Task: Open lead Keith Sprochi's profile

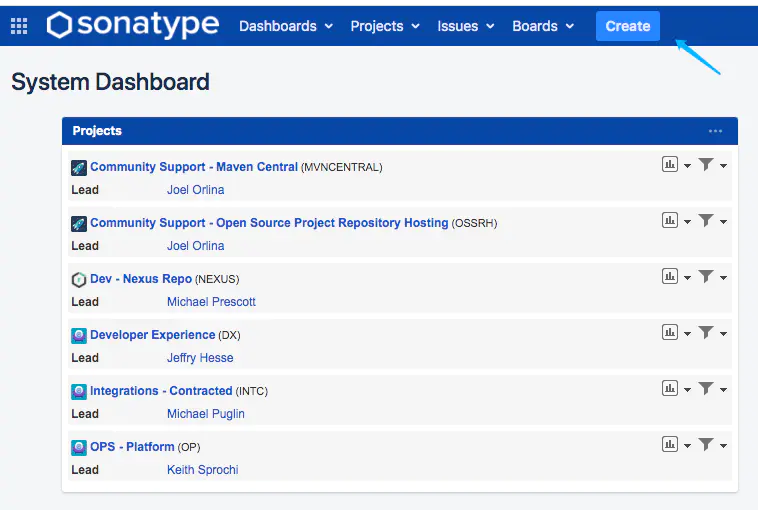Action: (x=203, y=470)
